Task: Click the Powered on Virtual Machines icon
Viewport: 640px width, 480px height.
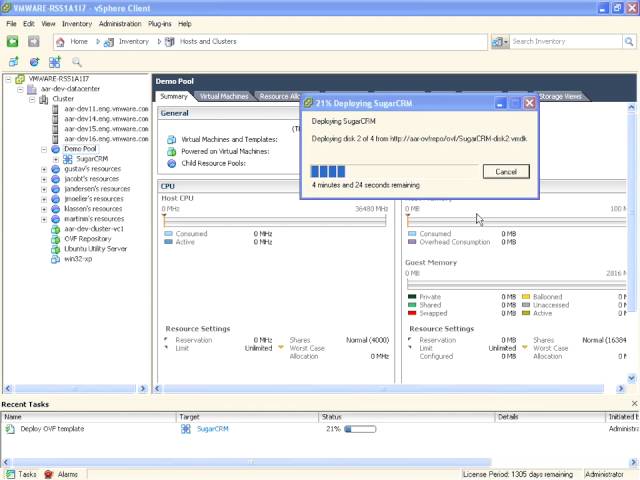Action: click(x=171, y=151)
